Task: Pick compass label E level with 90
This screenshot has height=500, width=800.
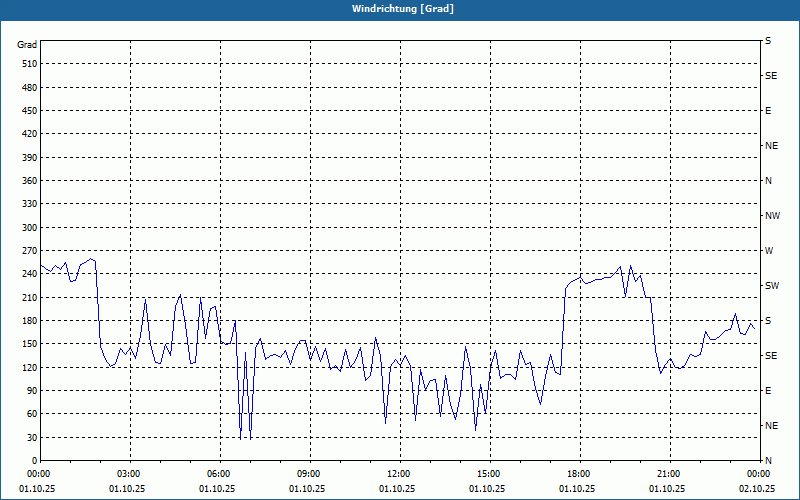Action: point(768,391)
